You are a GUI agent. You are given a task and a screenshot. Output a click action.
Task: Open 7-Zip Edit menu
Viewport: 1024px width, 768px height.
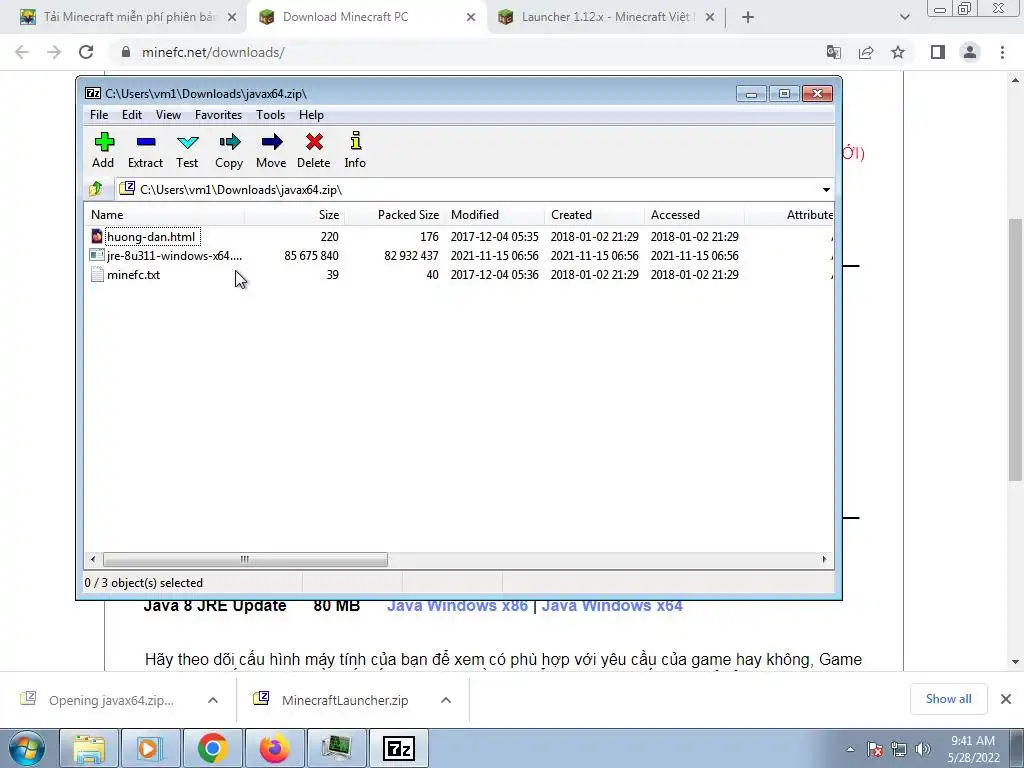(132, 115)
